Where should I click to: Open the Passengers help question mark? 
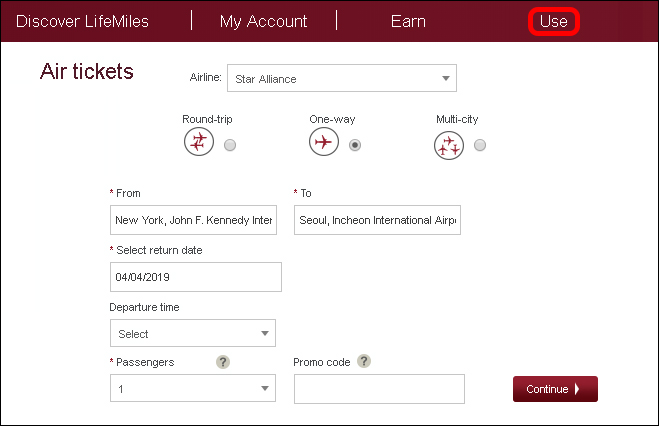(x=223, y=362)
